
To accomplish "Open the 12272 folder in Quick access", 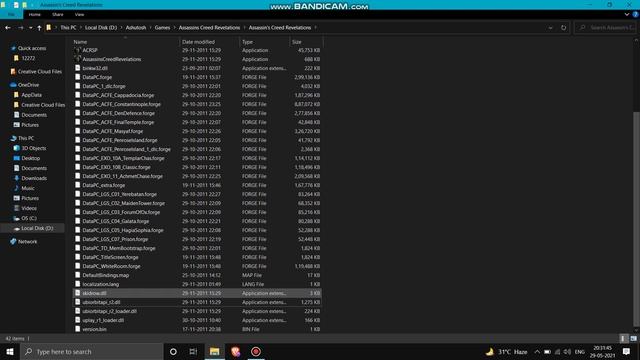I will coord(28,58).
